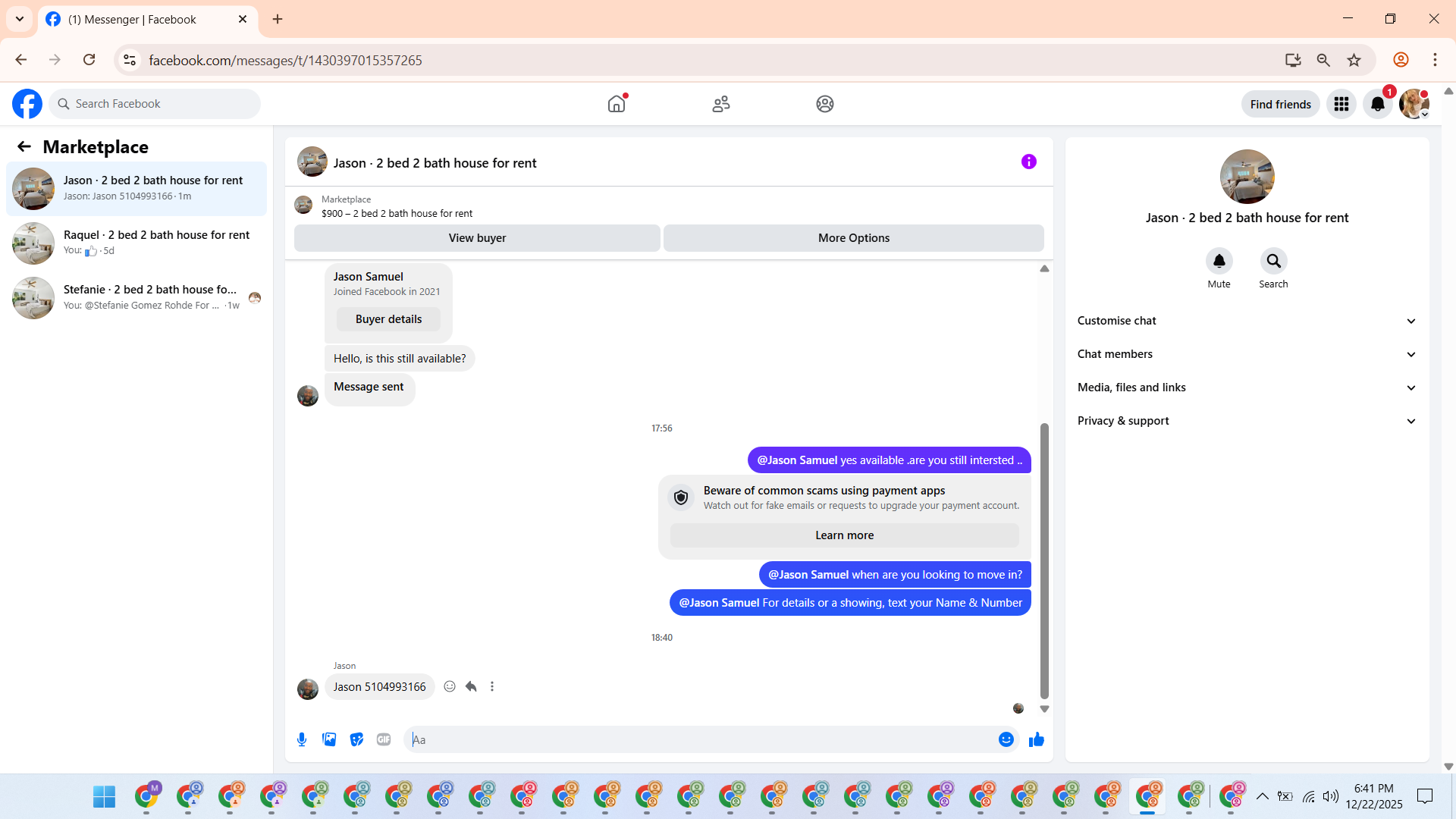Reply to Jason 5104993166 message

471,686
